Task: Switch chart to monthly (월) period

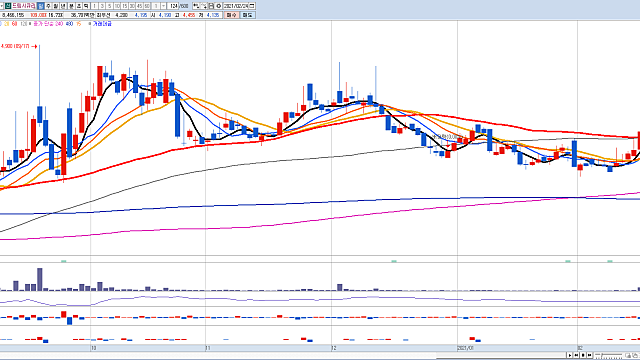Action: pos(56,6)
